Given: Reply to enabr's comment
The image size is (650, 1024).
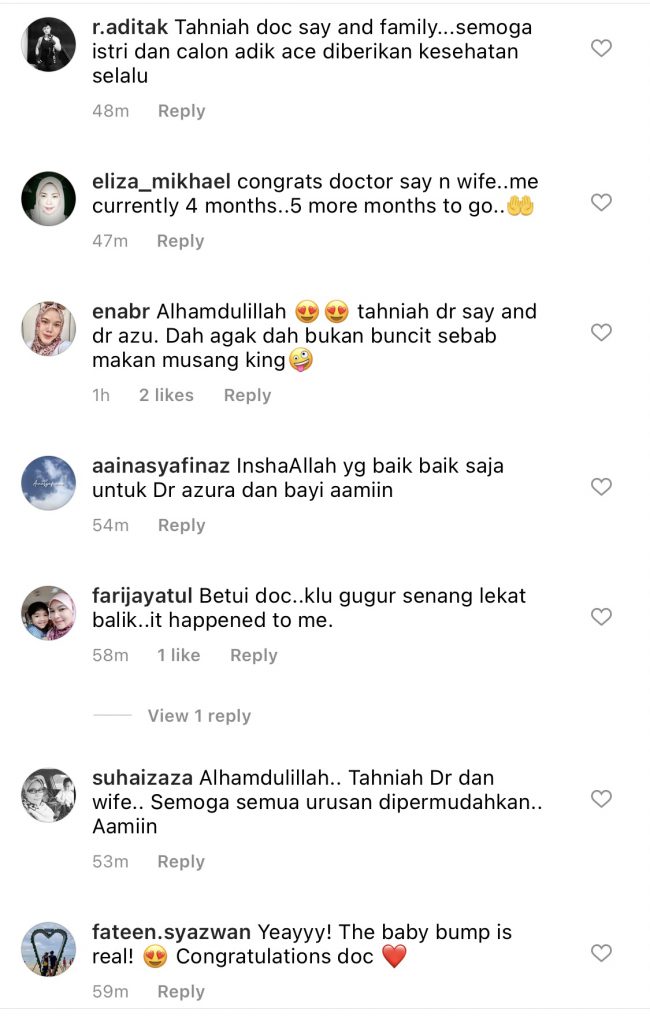Looking at the screenshot, I should [248, 395].
